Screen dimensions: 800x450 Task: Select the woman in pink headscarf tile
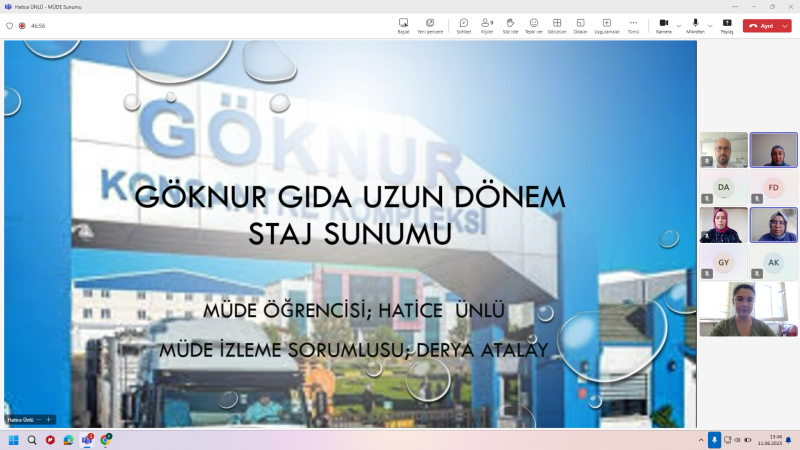(723, 225)
